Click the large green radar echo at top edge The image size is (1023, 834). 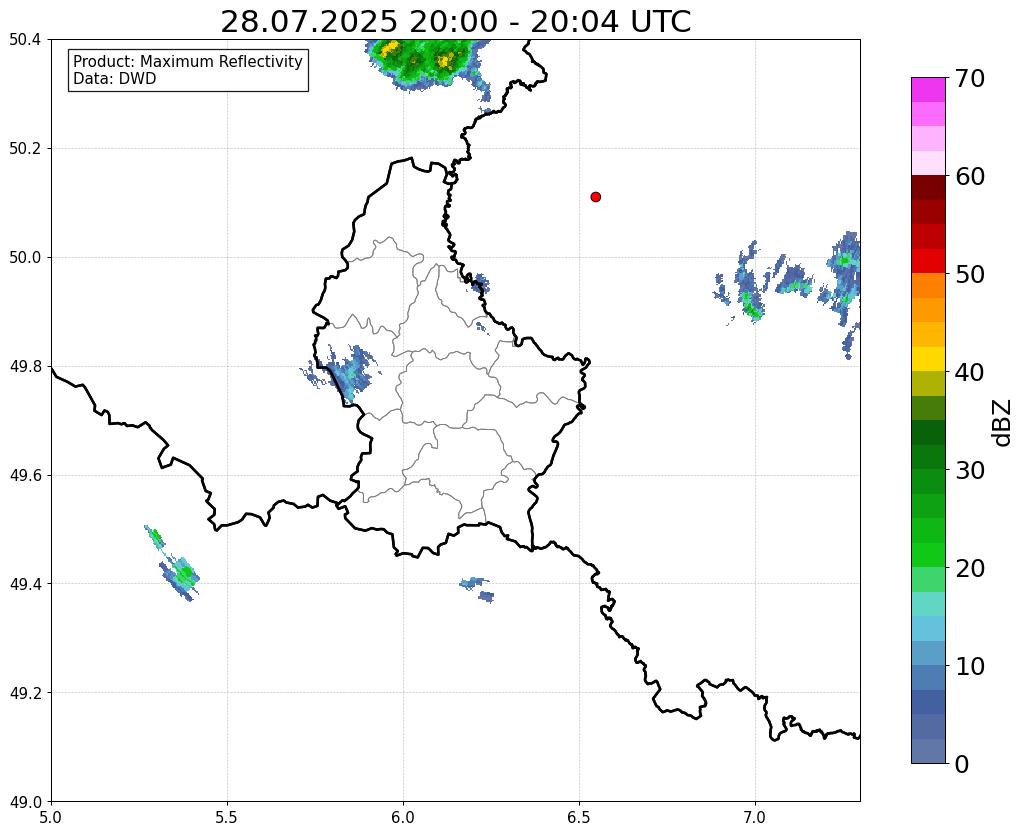(x=424, y=62)
